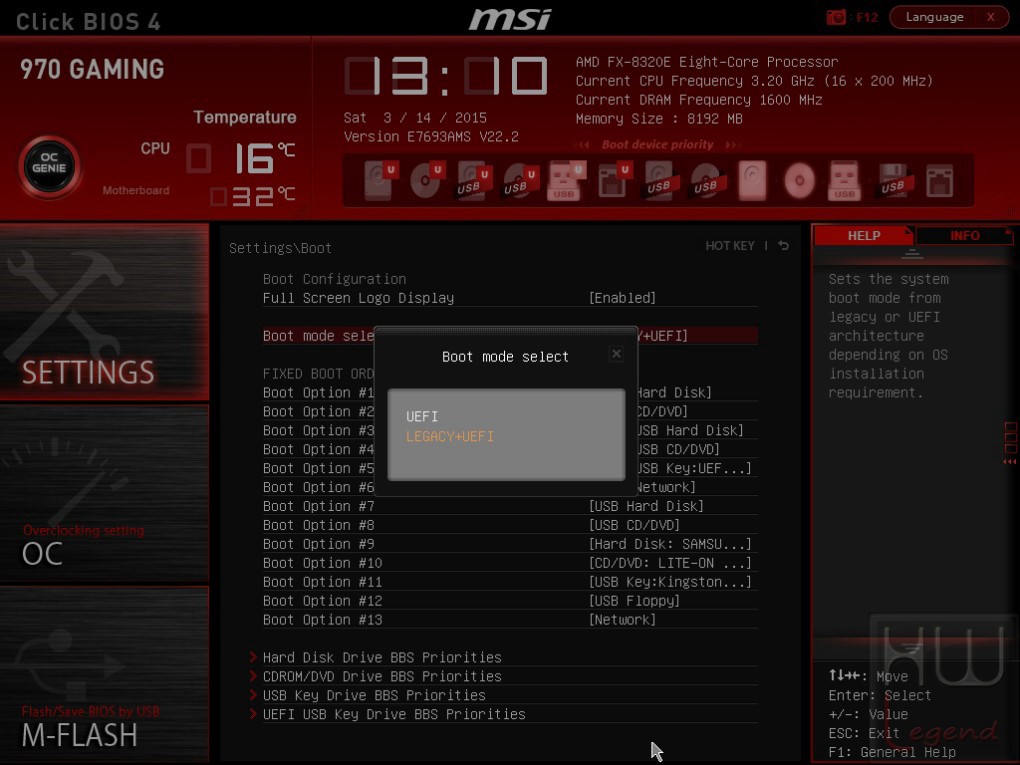
Task: Click the UEFI CD/DVD boot priority icon
Action: pos(427,180)
